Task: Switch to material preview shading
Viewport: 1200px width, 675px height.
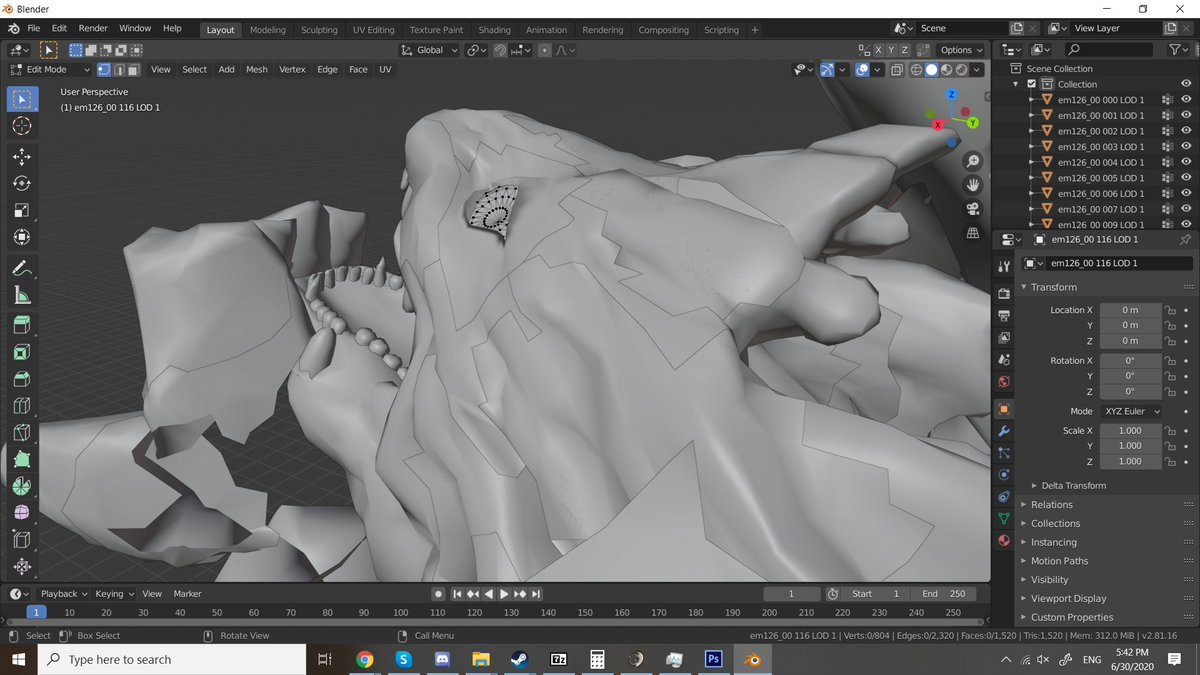Action: click(946, 70)
